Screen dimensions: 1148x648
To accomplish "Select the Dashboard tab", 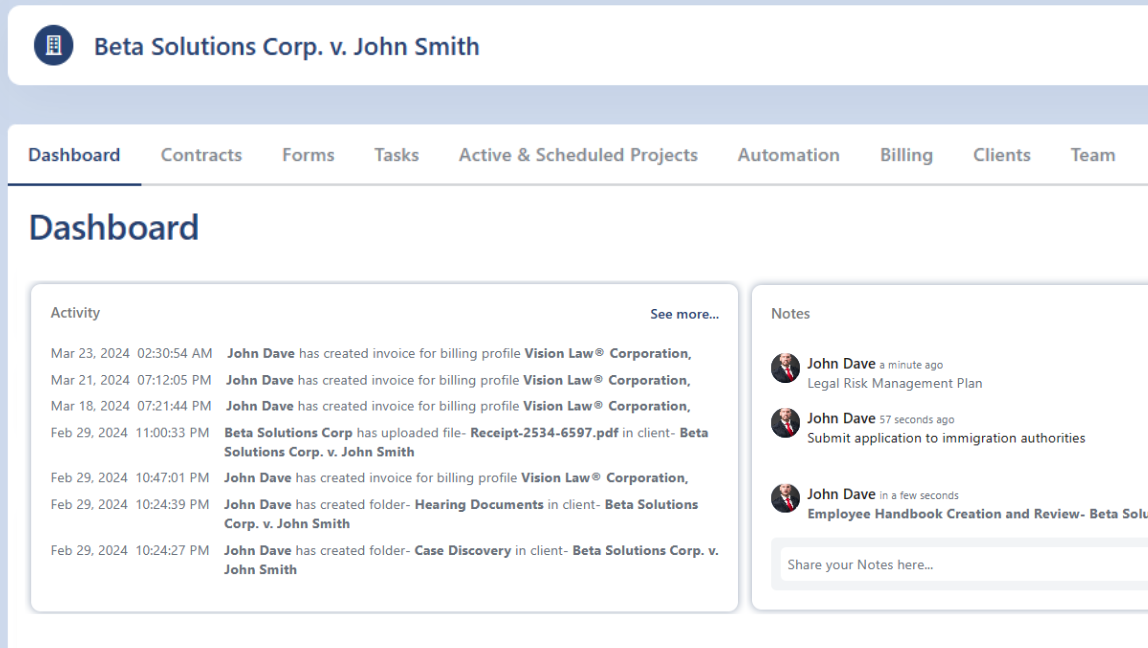I will point(74,155).
